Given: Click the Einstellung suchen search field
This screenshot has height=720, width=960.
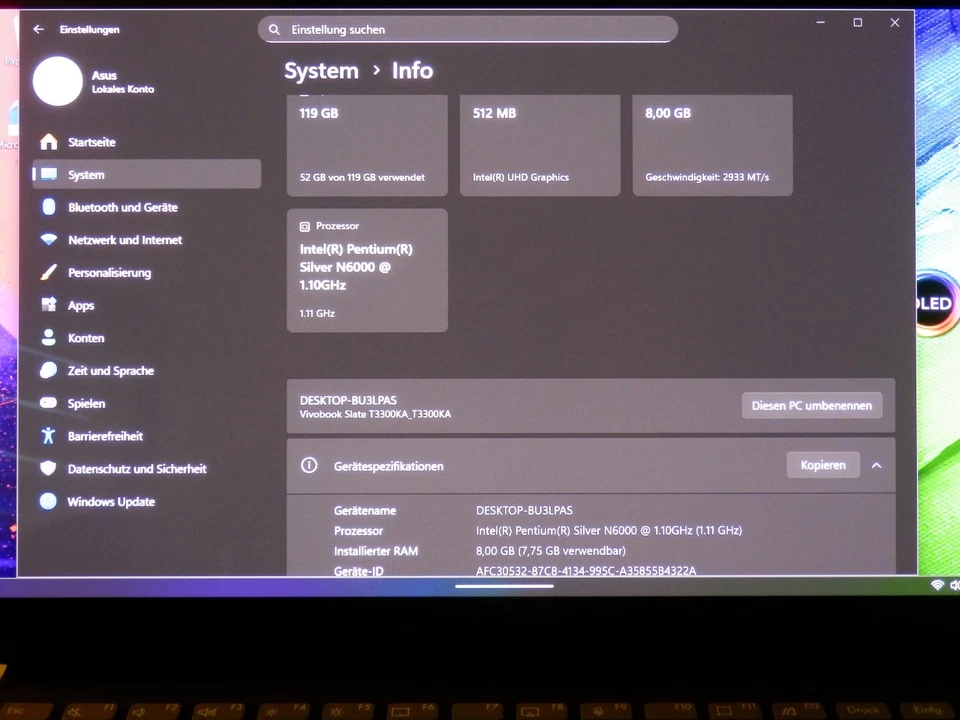Looking at the screenshot, I should point(467,29).
